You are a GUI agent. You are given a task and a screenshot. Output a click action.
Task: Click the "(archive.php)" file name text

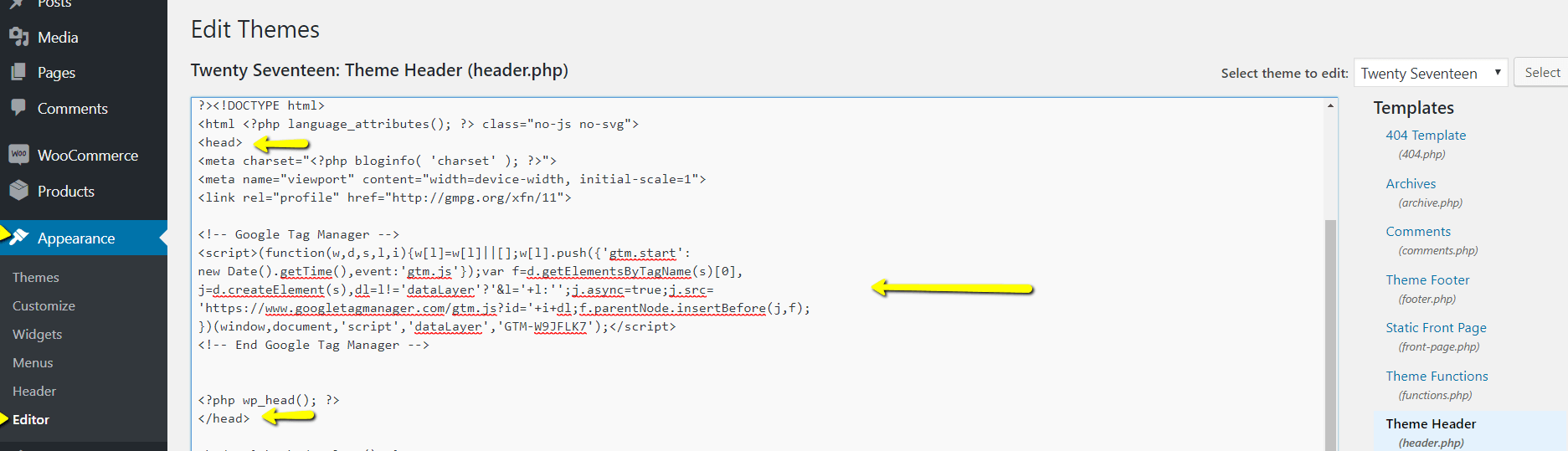1430,202
